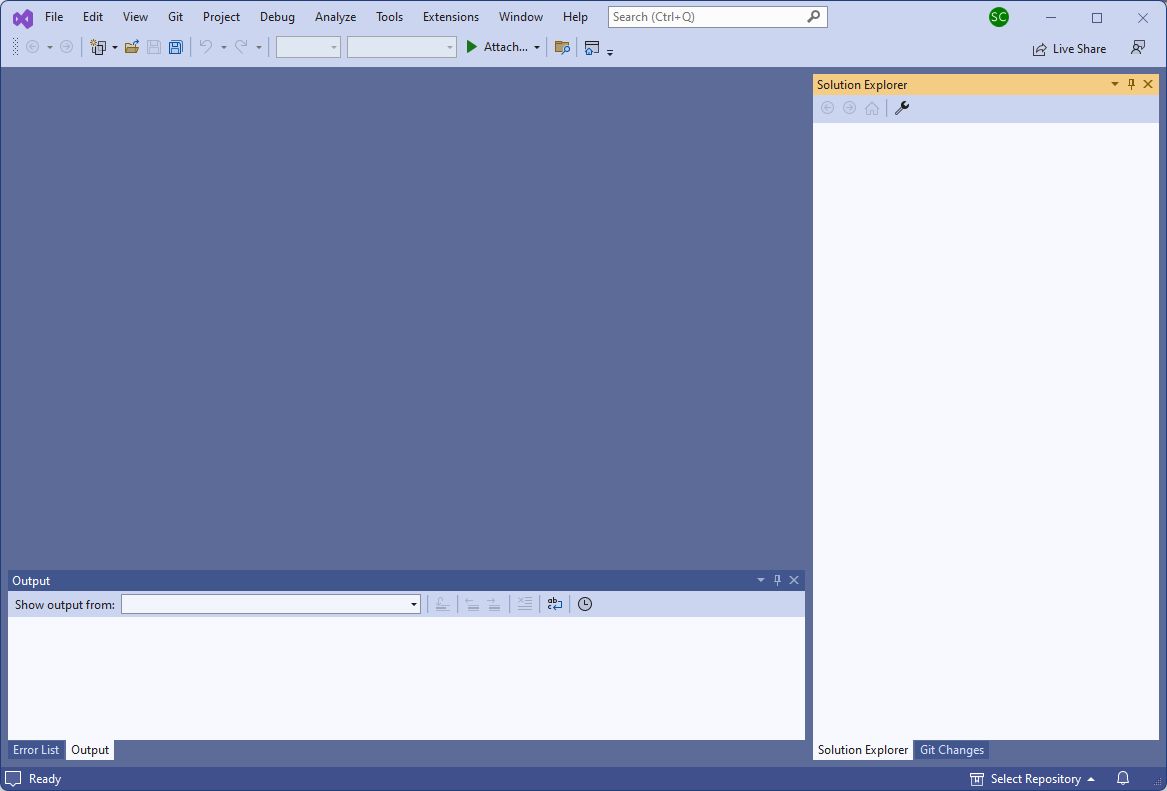Click the Search (Ctrl+Q) box

click(717, 16)
